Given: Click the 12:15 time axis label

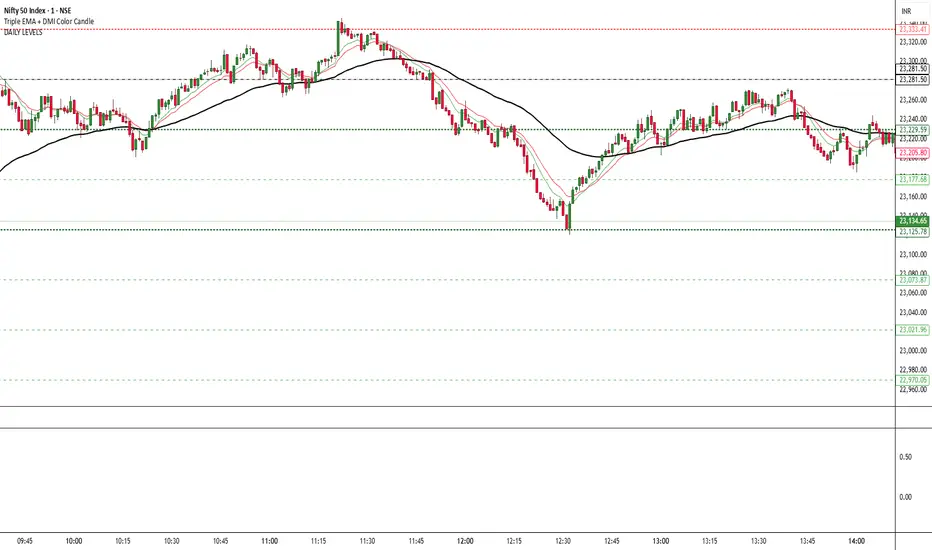Looking at the screenshot, I should point(514,541).
